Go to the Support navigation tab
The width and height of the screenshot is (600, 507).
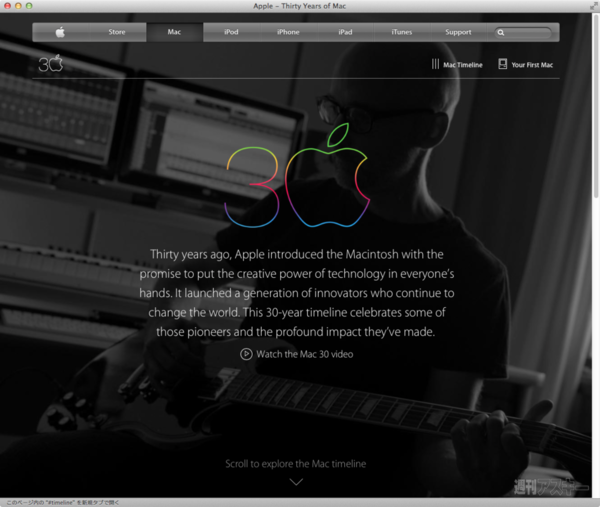pyautogui.click(x=458, y=32)
